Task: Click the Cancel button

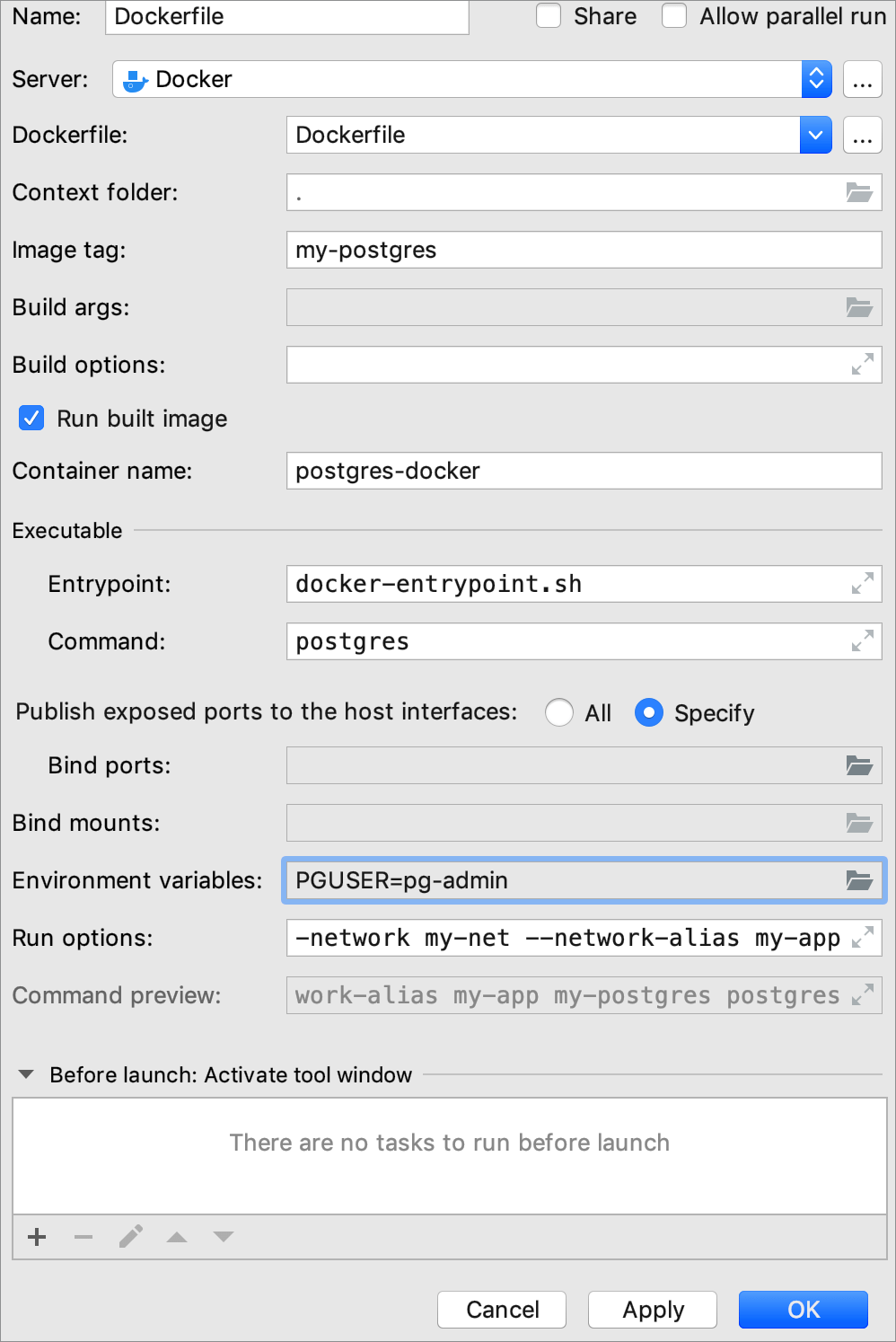Action: (502, 1310)
